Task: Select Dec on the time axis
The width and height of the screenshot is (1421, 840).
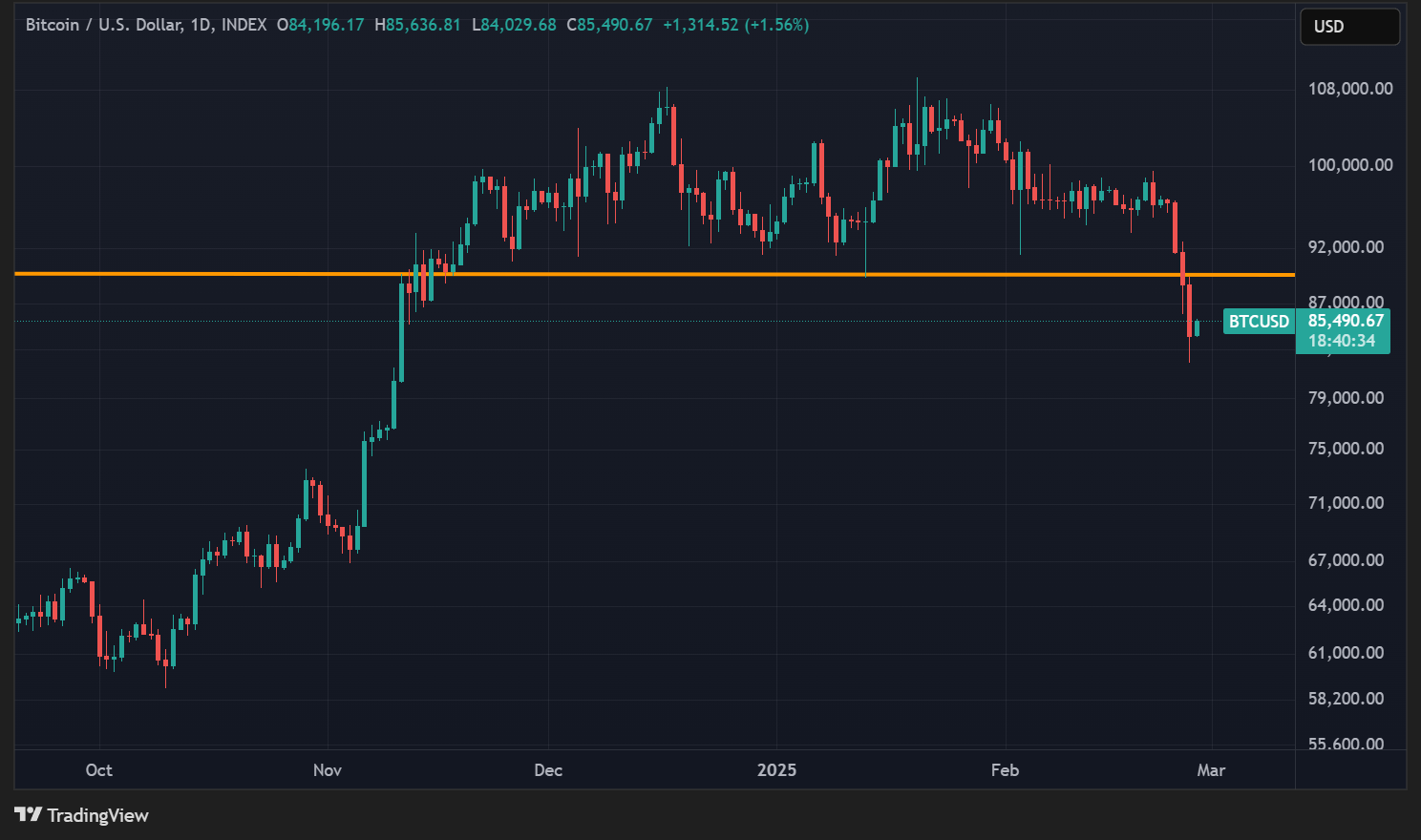Action: click(x=548, y=770)
